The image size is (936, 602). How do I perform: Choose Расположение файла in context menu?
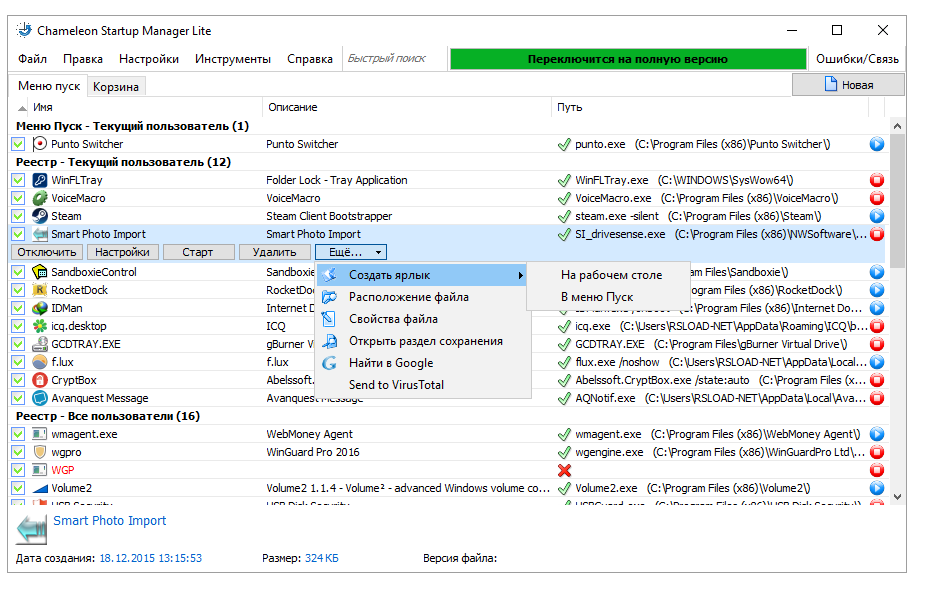pos(423,297)
